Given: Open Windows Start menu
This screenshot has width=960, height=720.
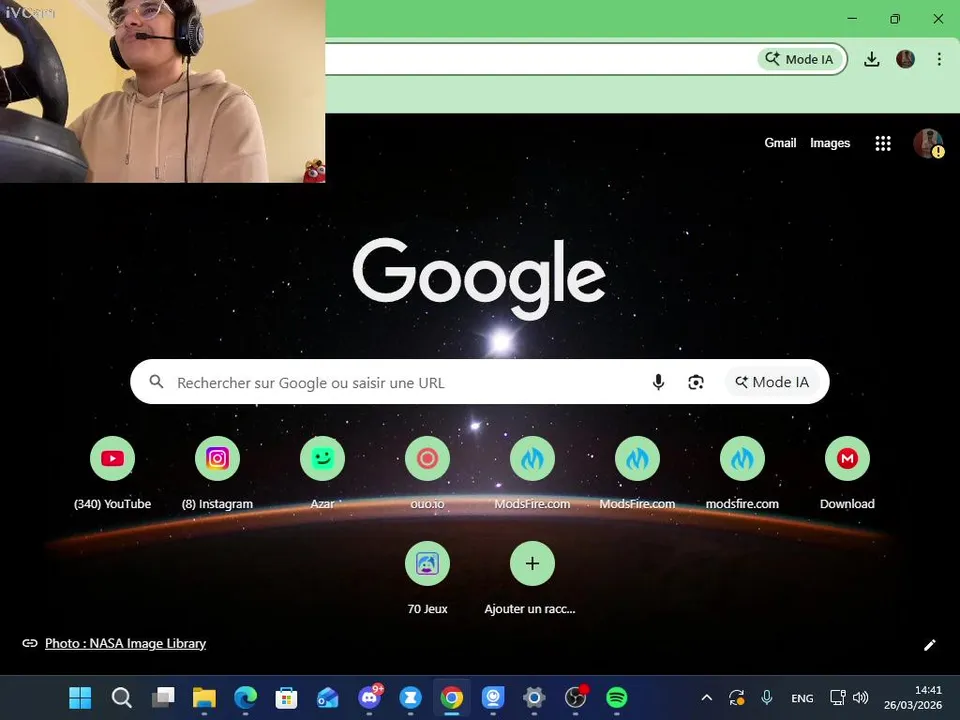Looking at the screenshot, I should coord(80,697).
